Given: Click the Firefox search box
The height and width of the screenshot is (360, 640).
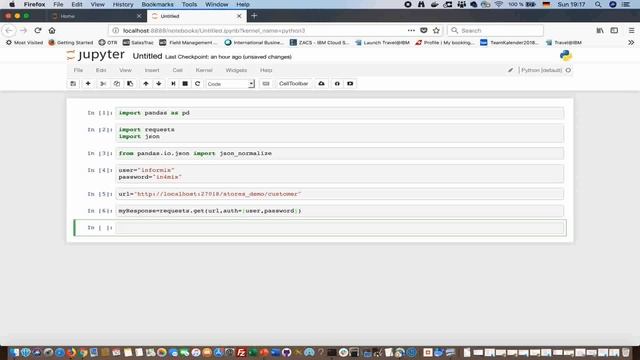Looking at the screenshot, I should click(x=496, y=31).
